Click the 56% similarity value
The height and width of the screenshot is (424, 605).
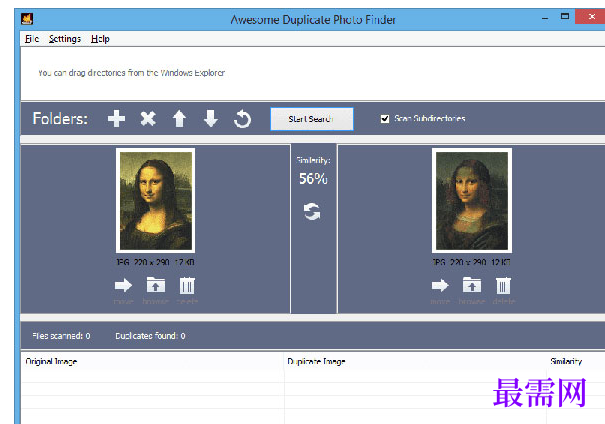(x=313, y=179)
